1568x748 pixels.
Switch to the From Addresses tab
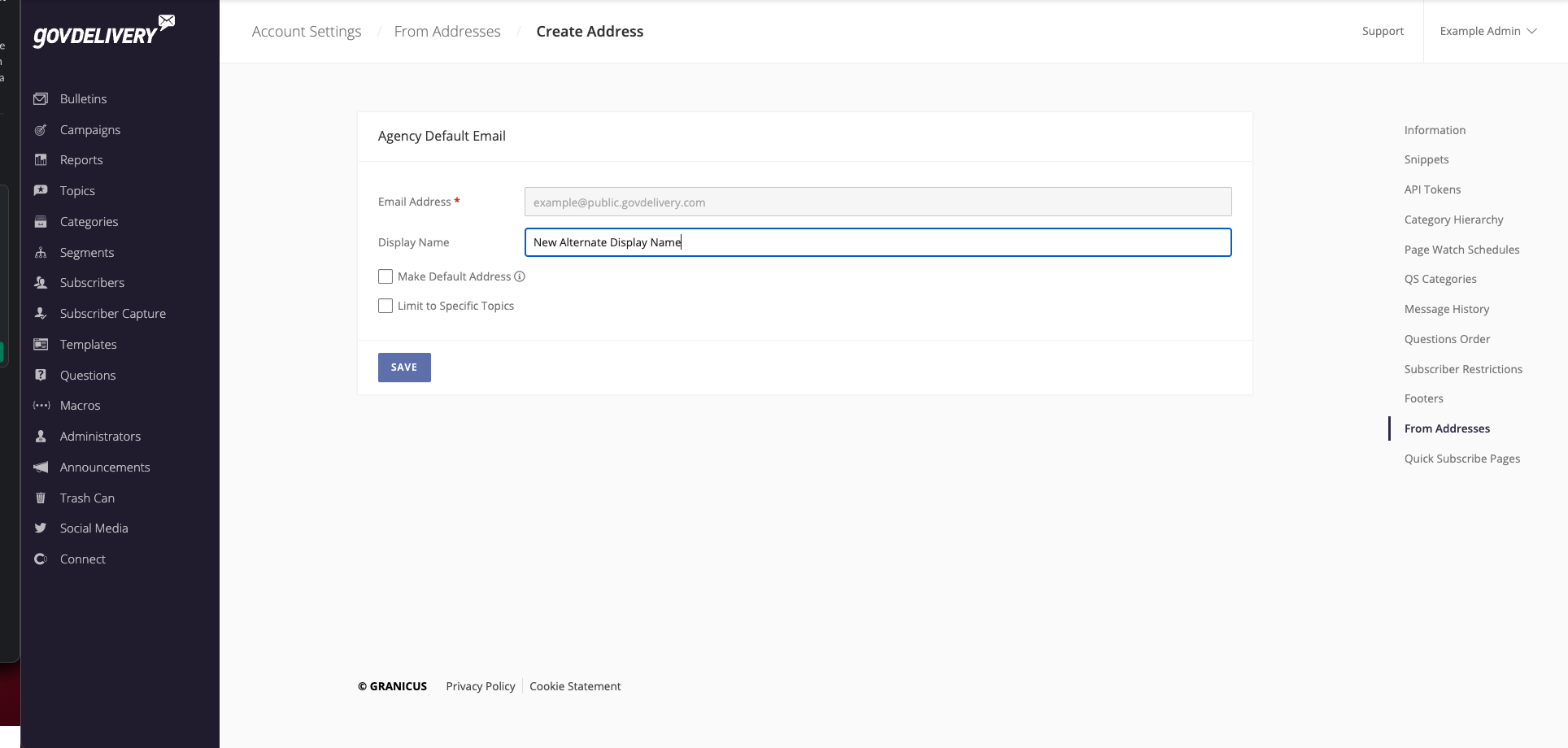1447,428
